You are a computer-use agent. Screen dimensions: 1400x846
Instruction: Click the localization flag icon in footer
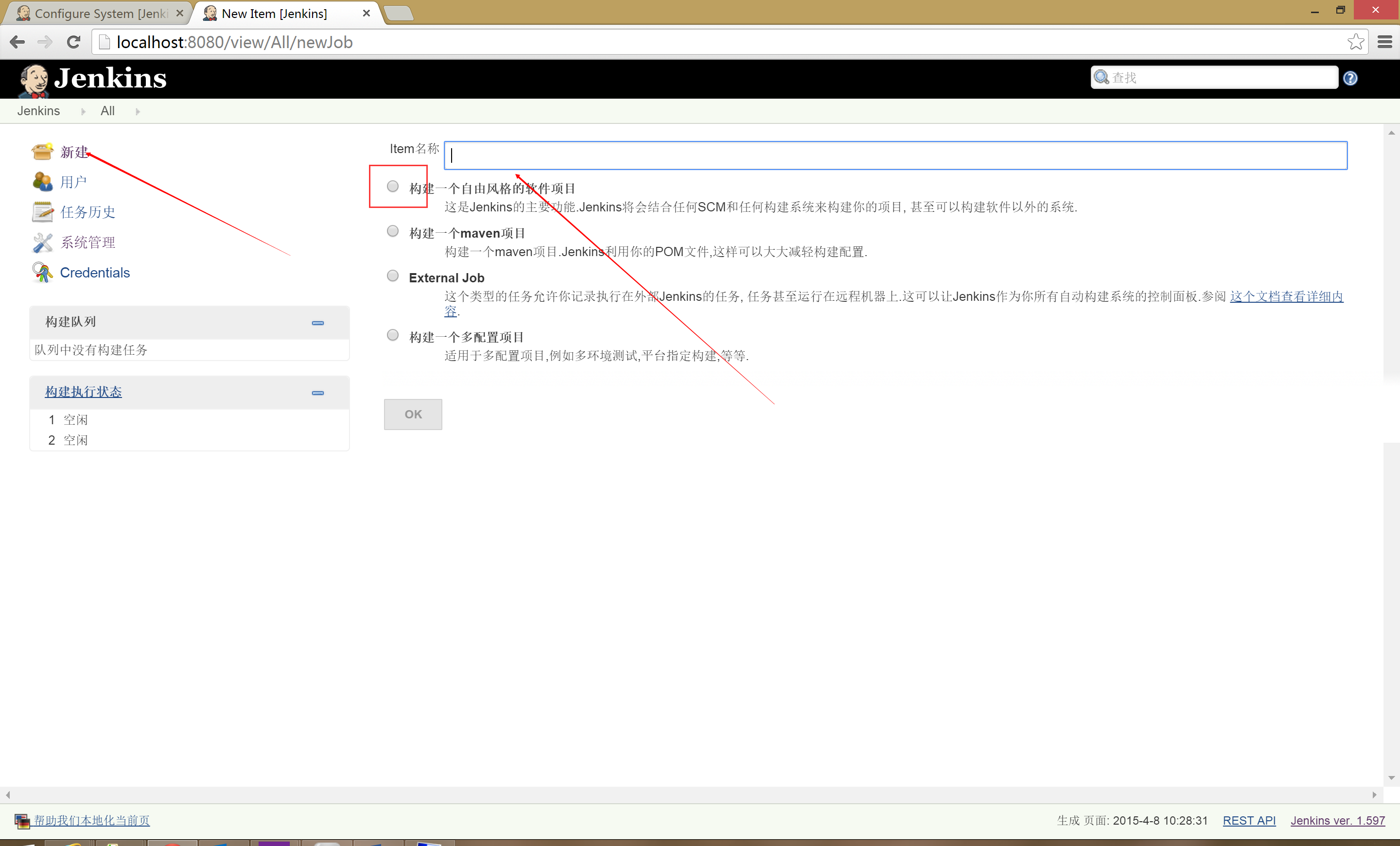[x=22, y=821]
